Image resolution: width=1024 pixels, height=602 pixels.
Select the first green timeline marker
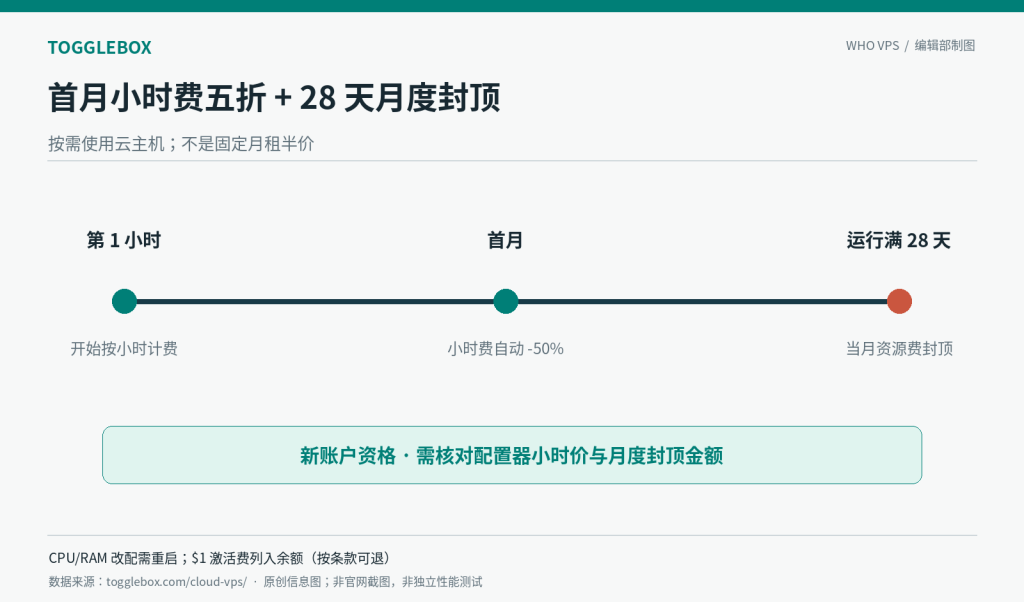coord(124,302)
